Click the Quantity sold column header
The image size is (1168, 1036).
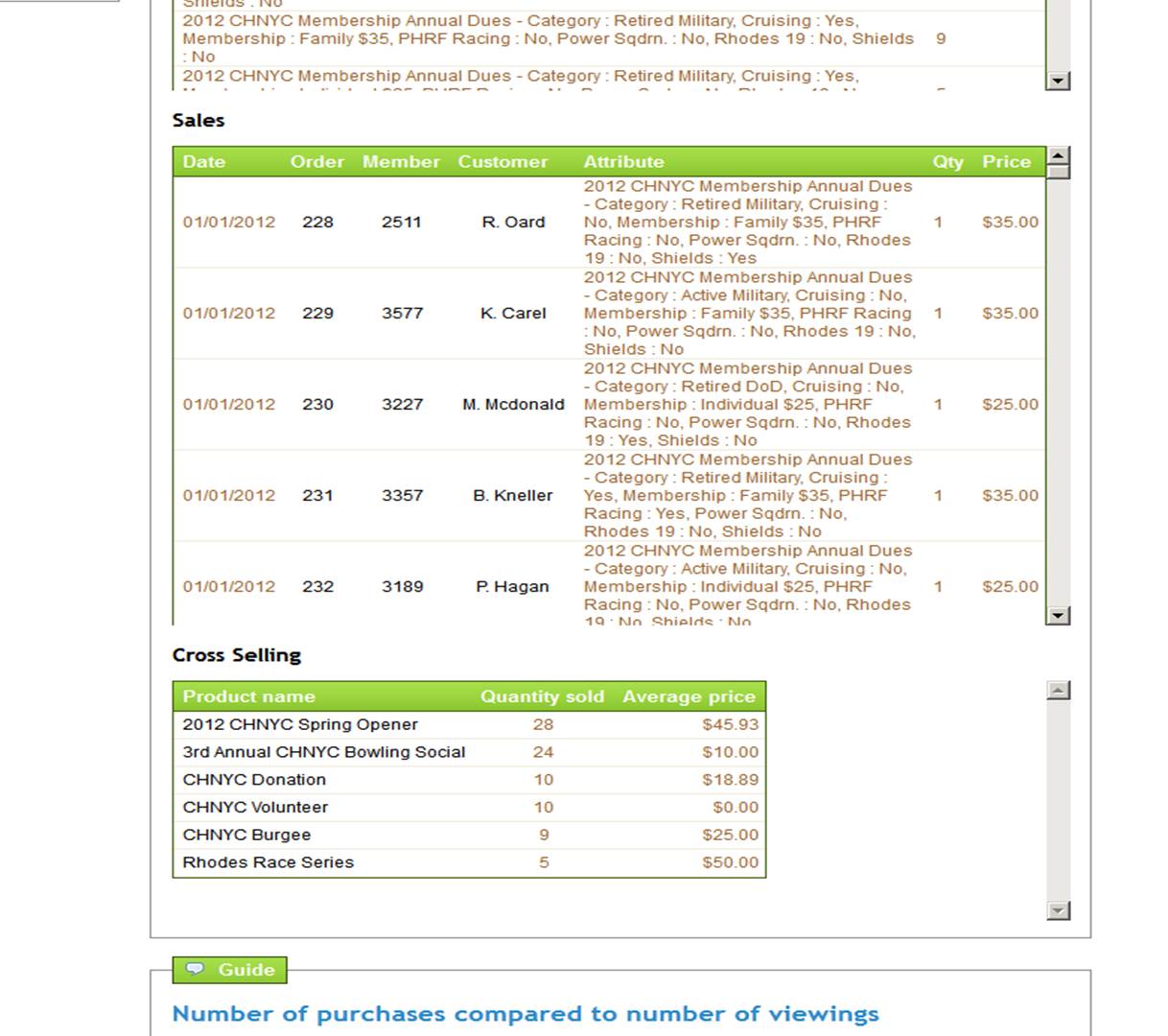542,696
